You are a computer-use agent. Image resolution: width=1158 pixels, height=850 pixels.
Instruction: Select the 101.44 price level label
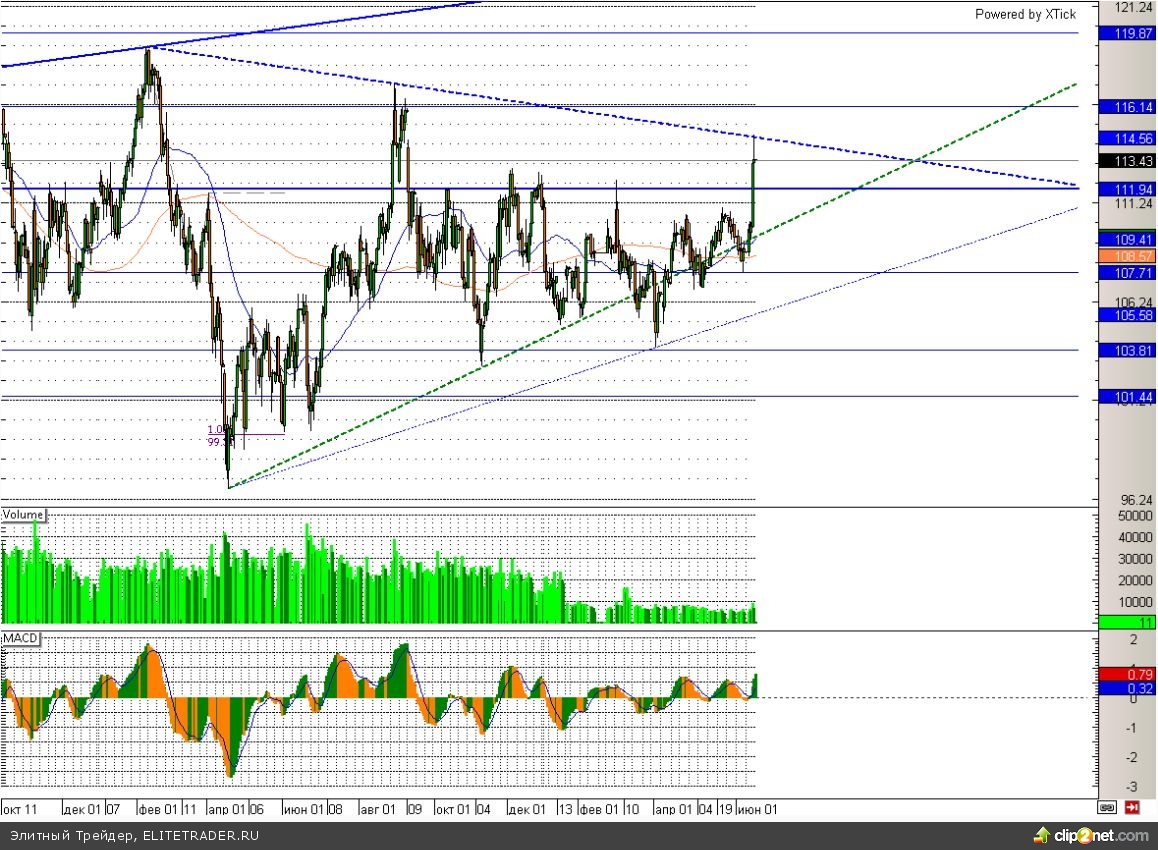coord(1127,397)
